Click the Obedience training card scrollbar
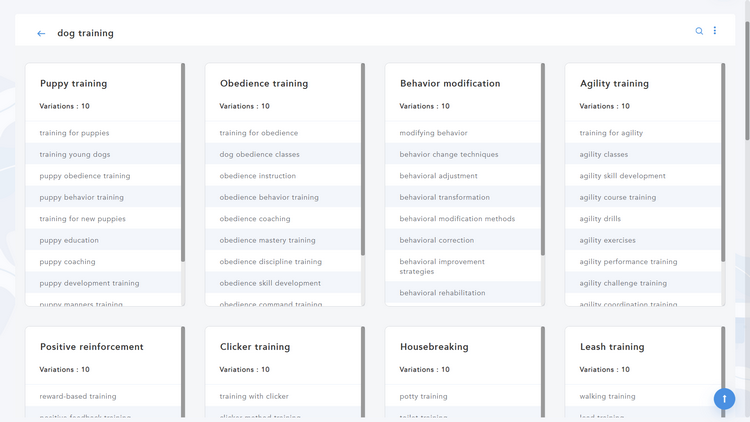This screenshot has width=750, height=422. [x=363, y=159]
